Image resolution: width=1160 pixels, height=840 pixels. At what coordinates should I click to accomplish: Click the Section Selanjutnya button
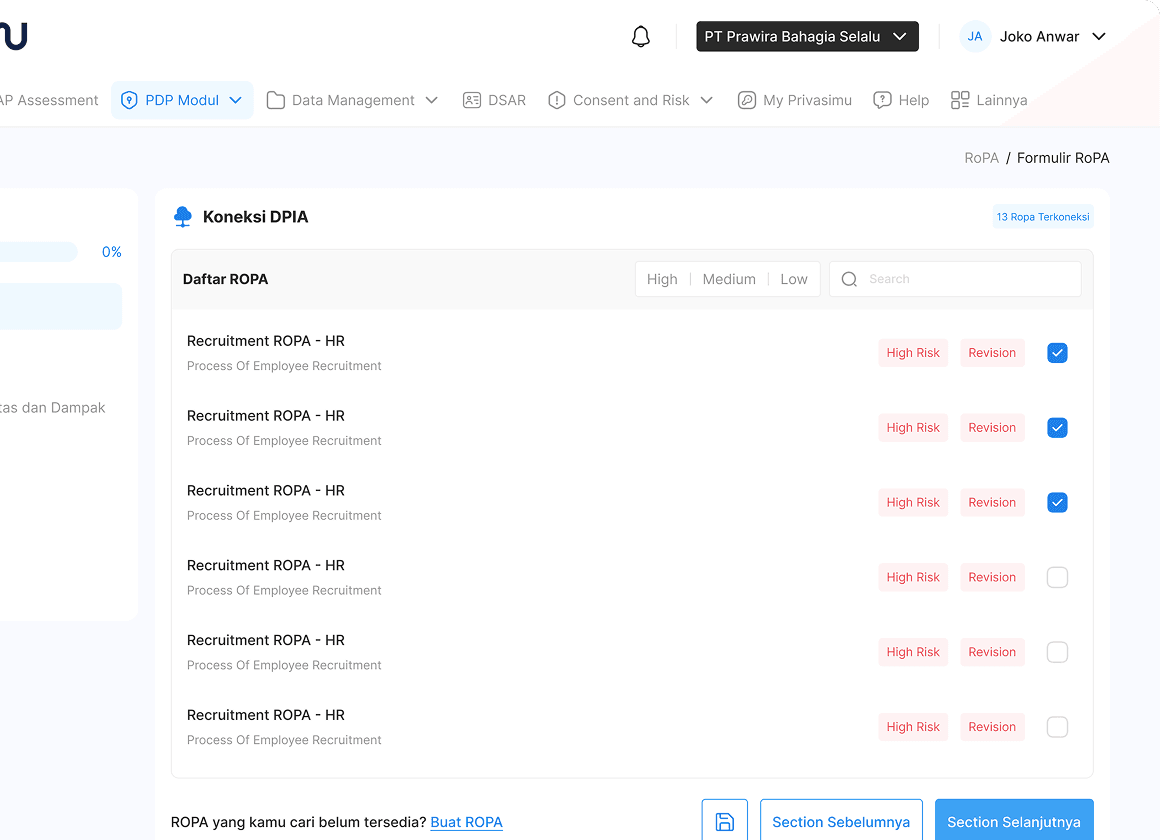tap(1013, 822)
